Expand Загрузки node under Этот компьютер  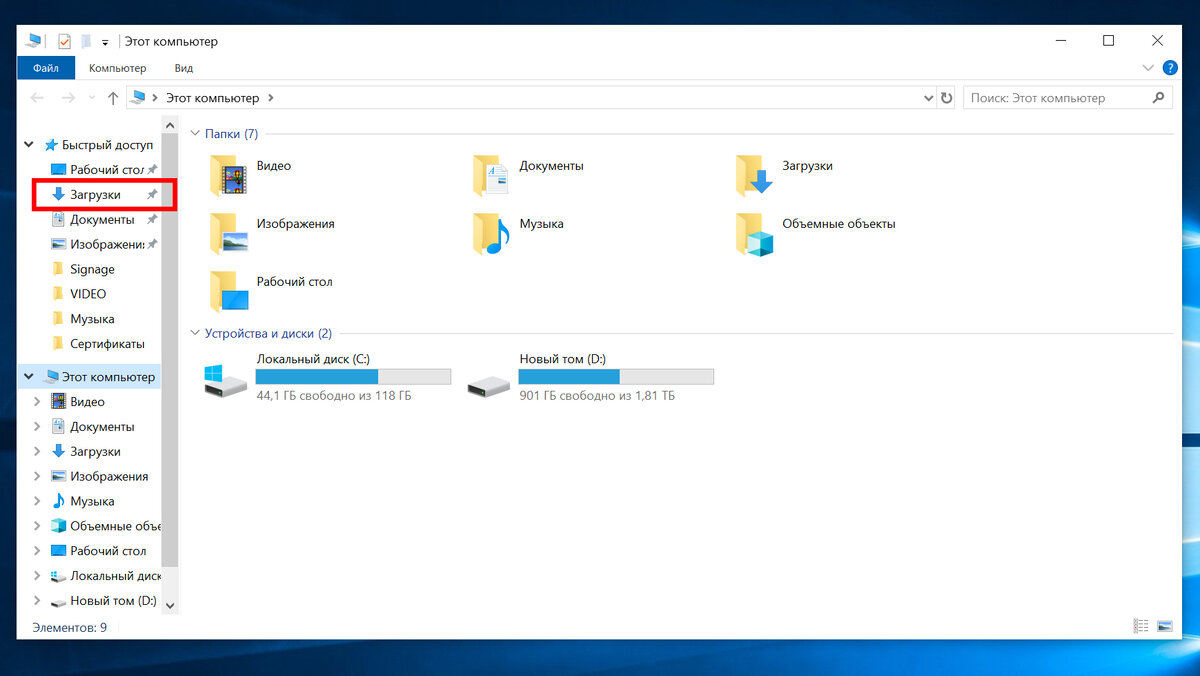37,452
